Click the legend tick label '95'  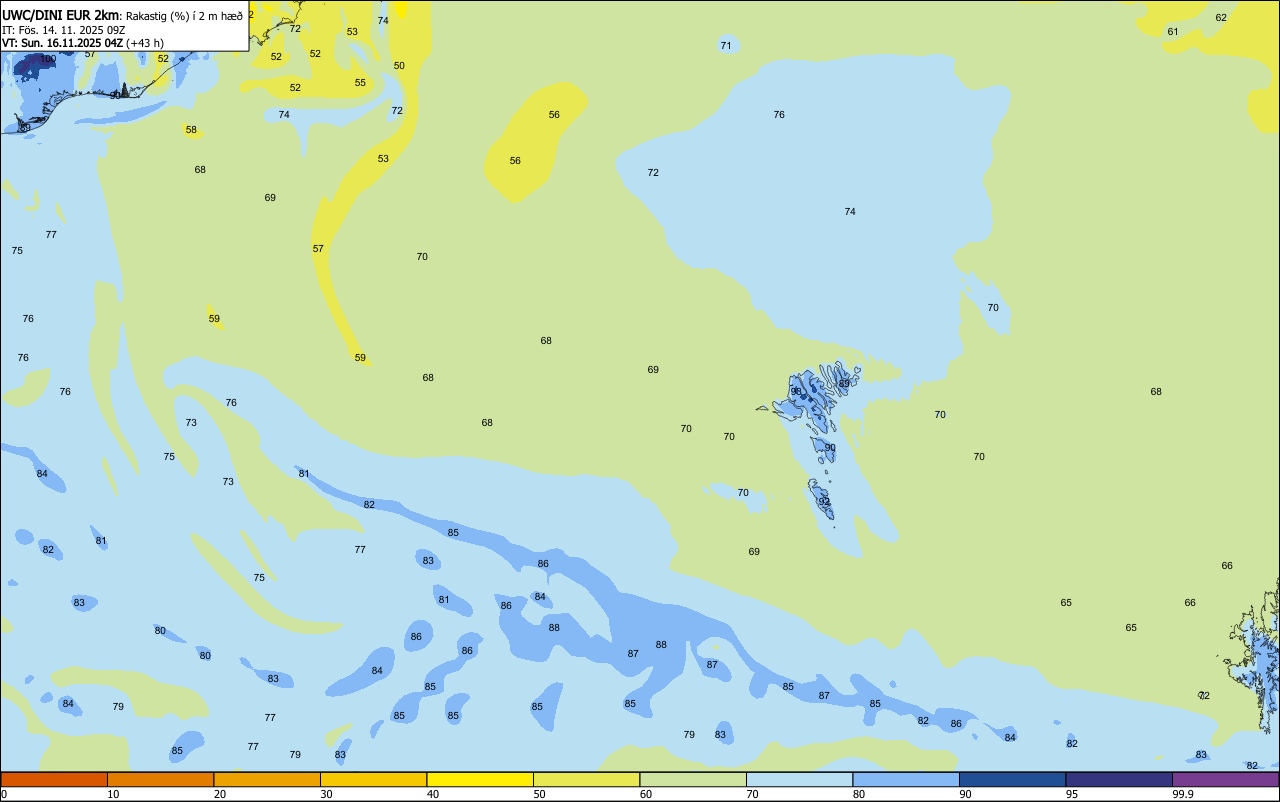(1071, 794)
